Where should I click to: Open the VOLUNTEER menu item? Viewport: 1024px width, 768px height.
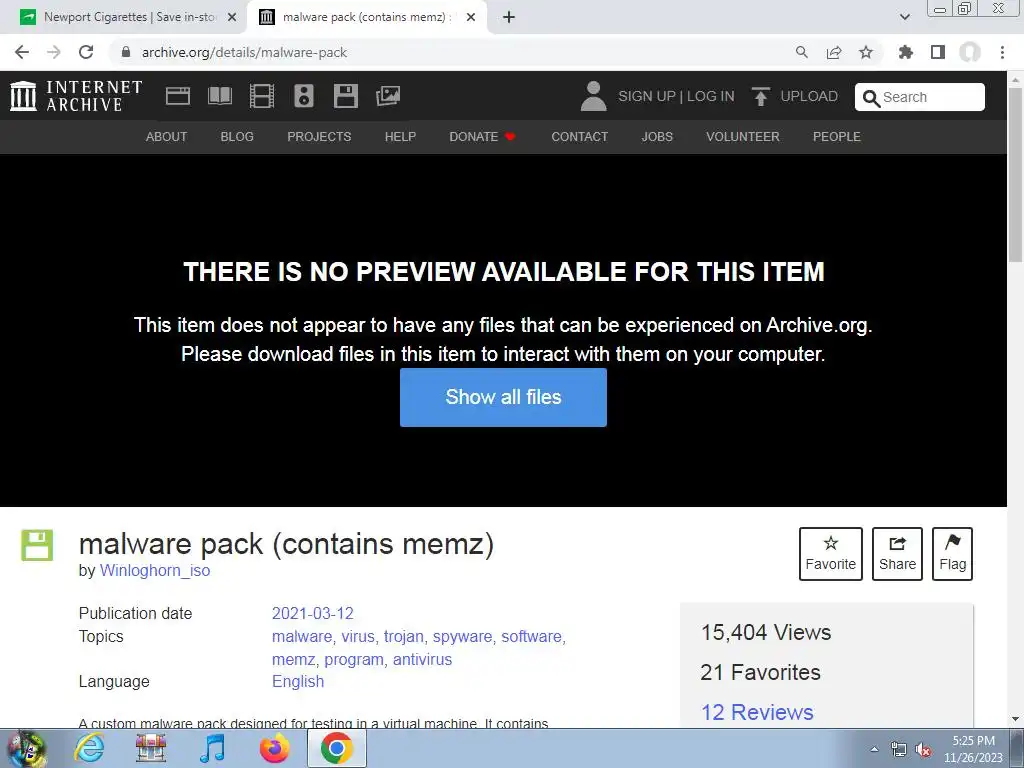[743, 136]
